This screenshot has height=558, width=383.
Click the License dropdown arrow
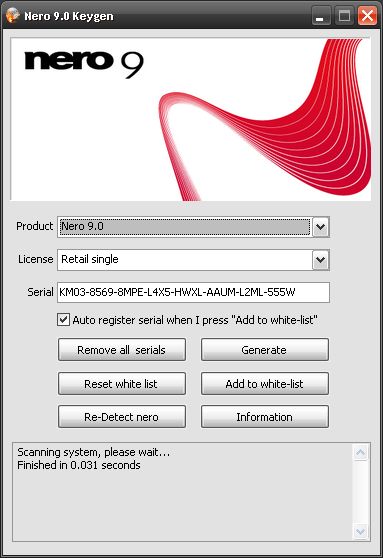321,260
